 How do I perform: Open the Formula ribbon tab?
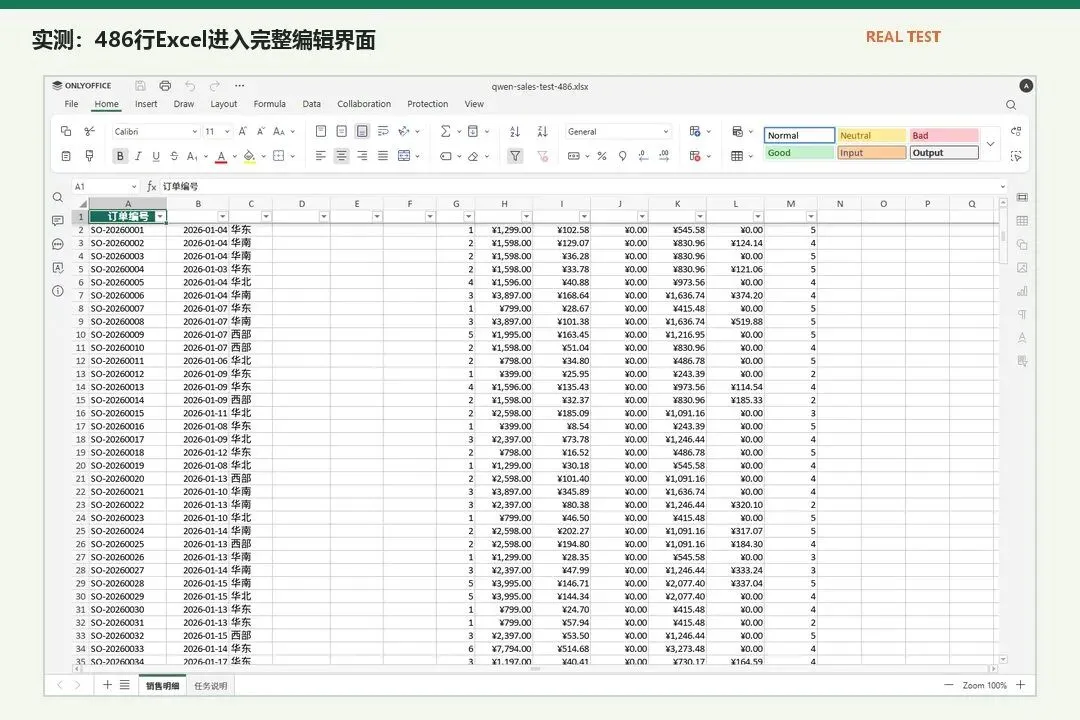(269, 104)
